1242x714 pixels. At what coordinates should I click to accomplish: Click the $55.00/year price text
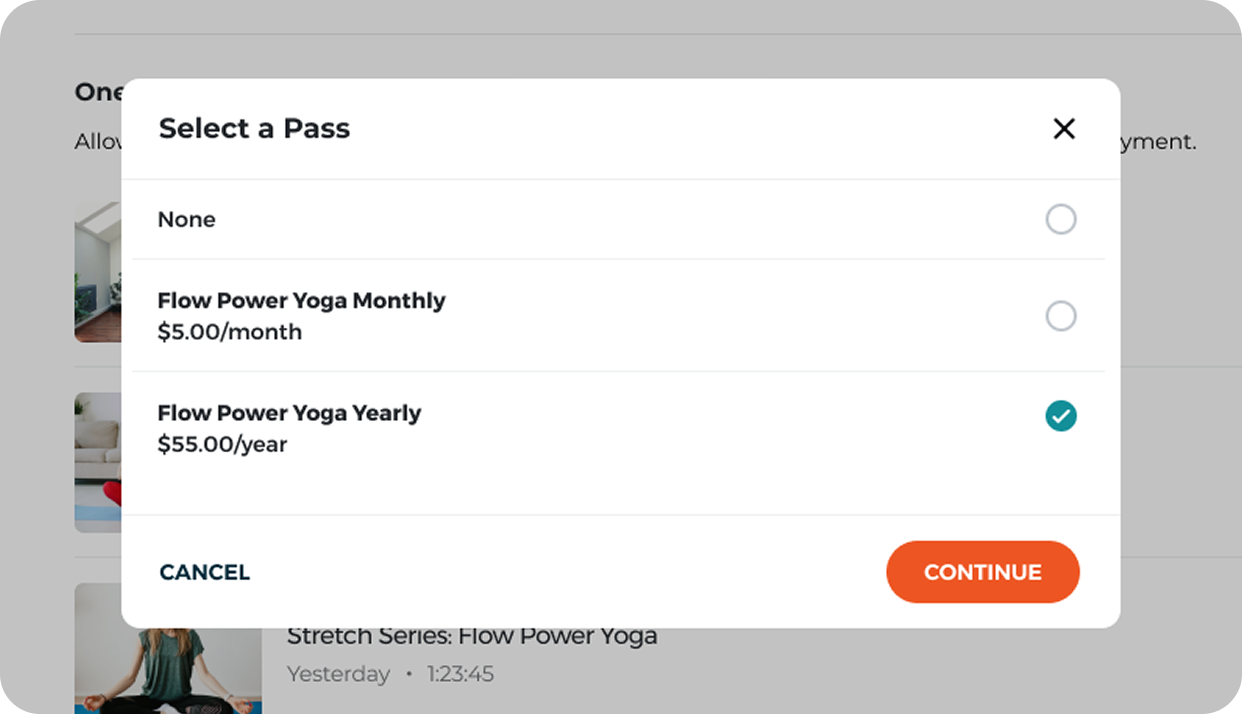222,444
